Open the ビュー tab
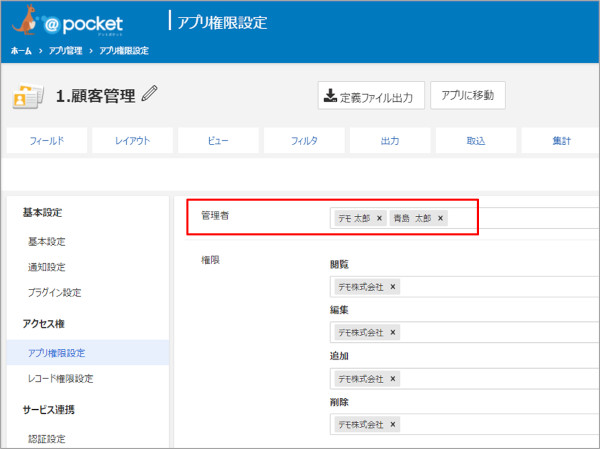 pyautogui.click(x=218, y=140)
